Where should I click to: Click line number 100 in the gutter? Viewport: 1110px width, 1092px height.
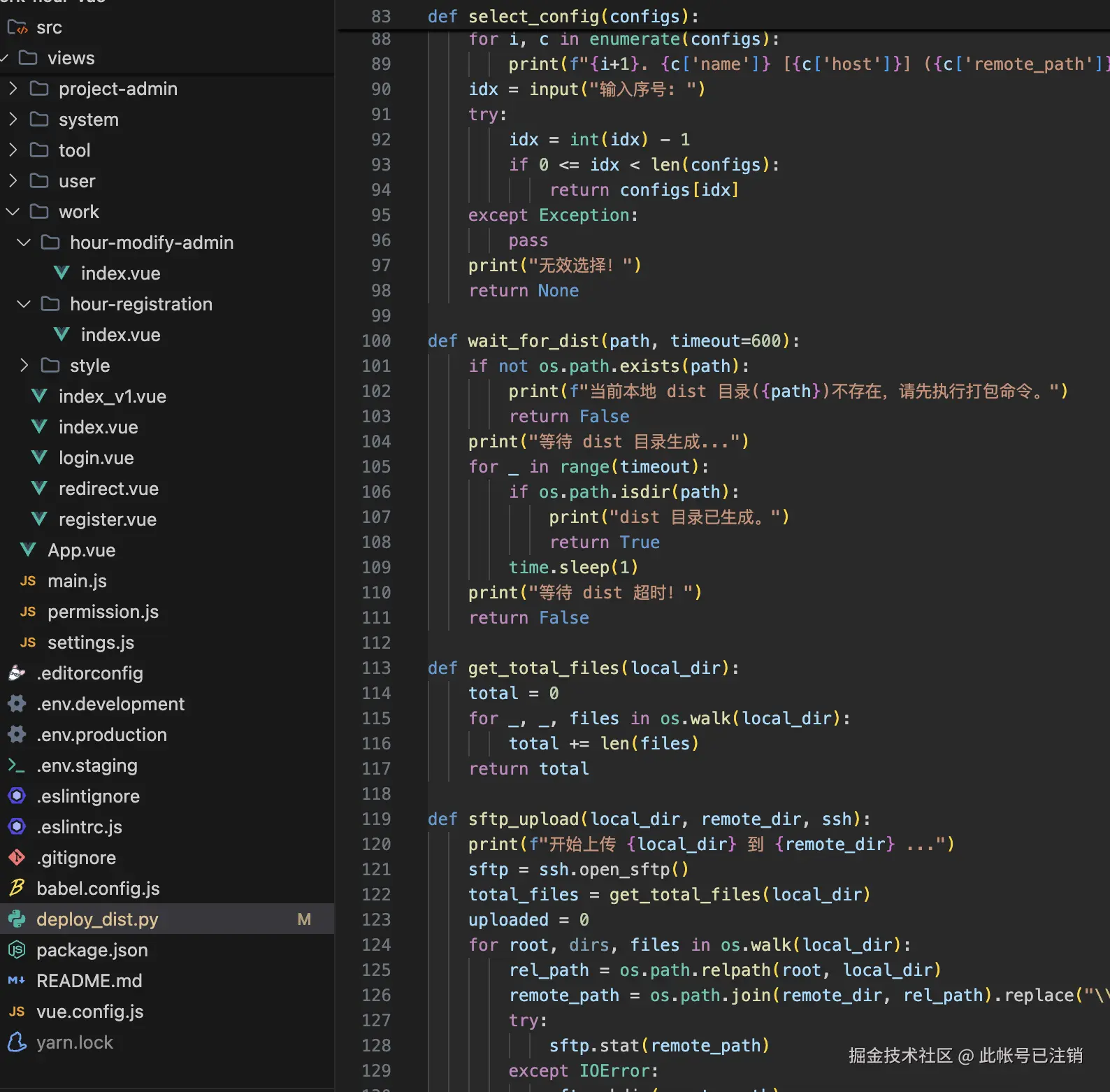[x=376, y=340]
